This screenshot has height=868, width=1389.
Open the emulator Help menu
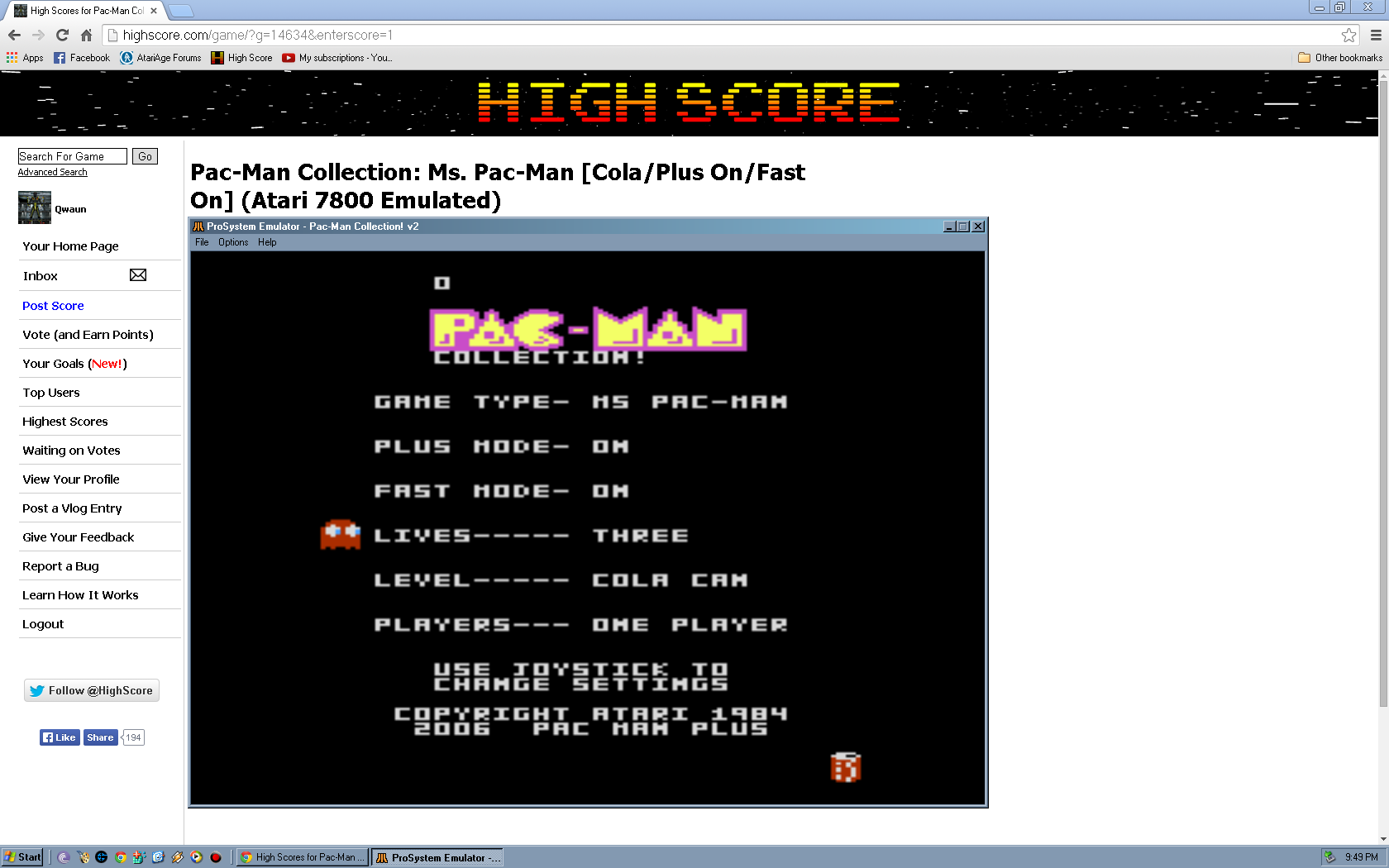267,242
